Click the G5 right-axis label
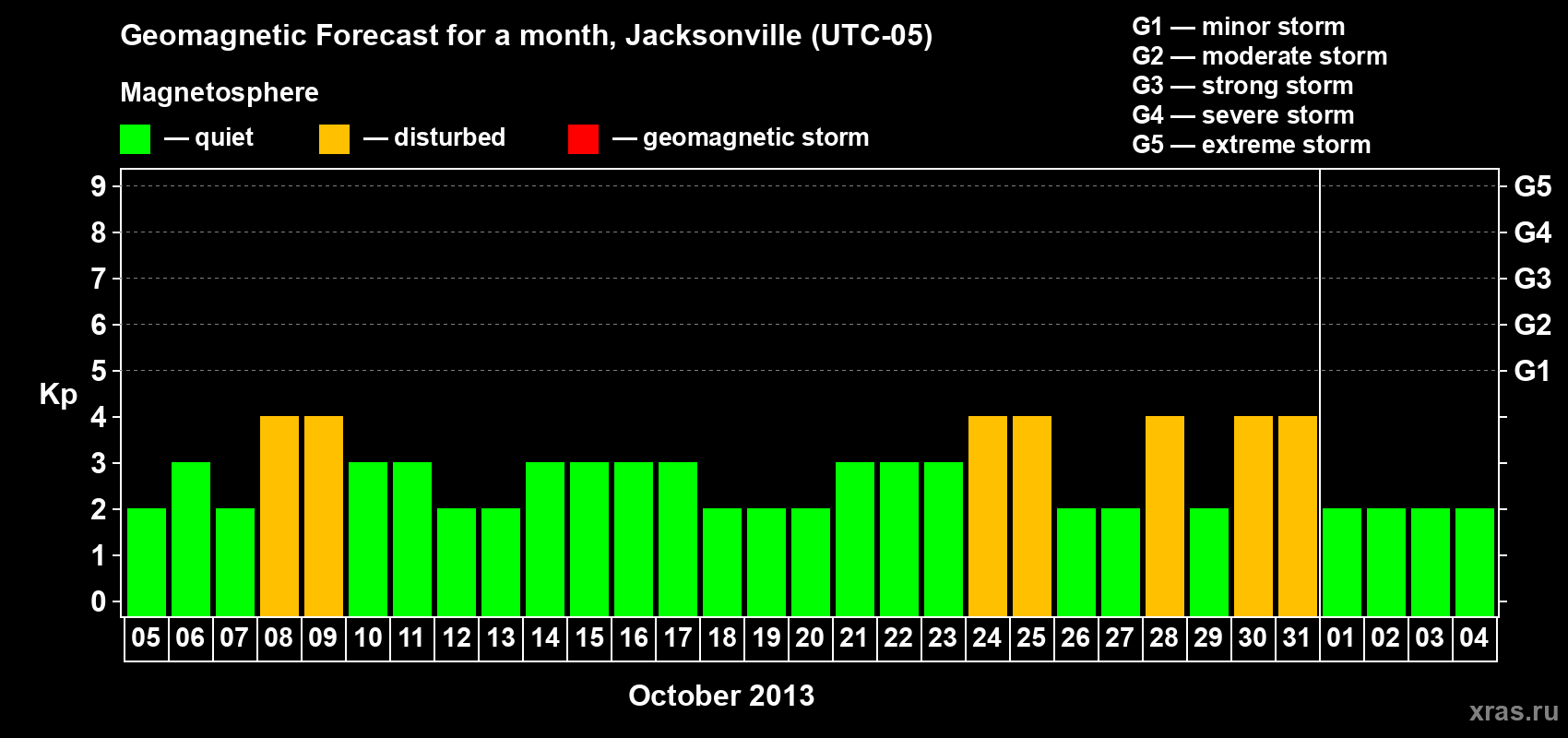This screenshot has height=738, width=1568. click(1533, 186)
